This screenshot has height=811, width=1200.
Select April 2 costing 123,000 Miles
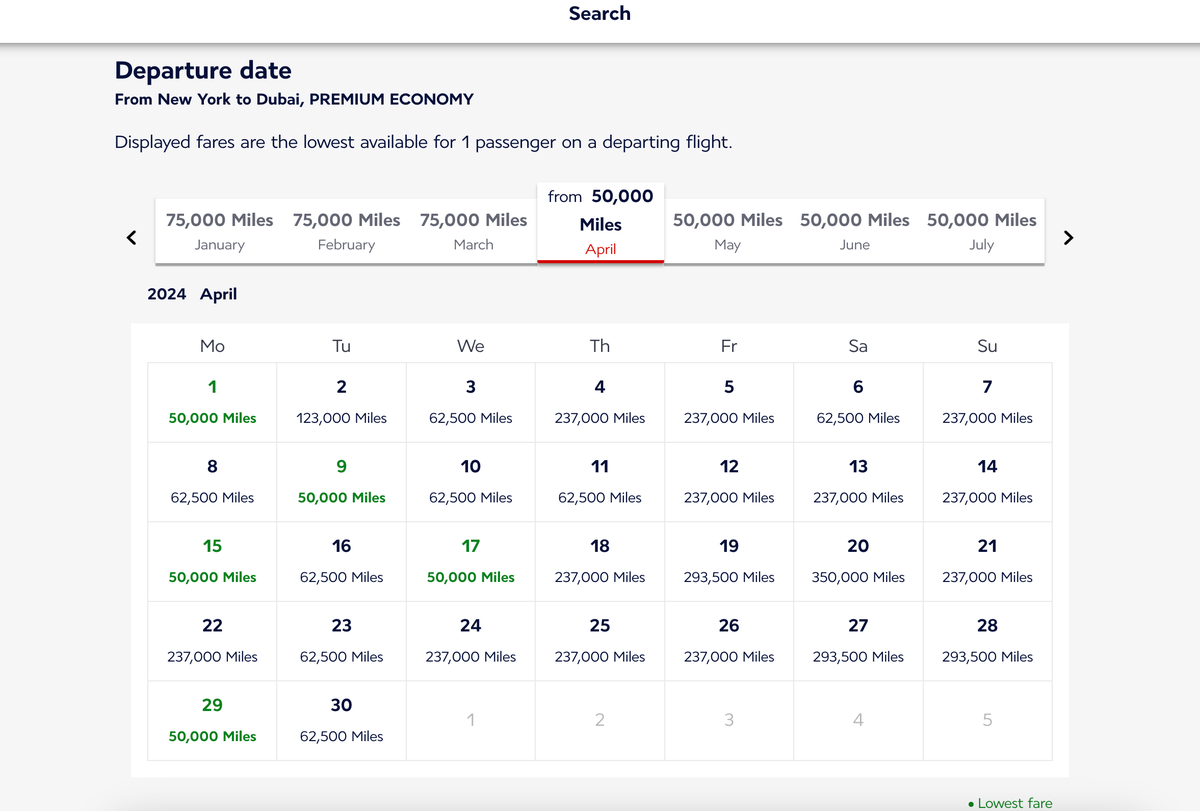tap(341, 402)
